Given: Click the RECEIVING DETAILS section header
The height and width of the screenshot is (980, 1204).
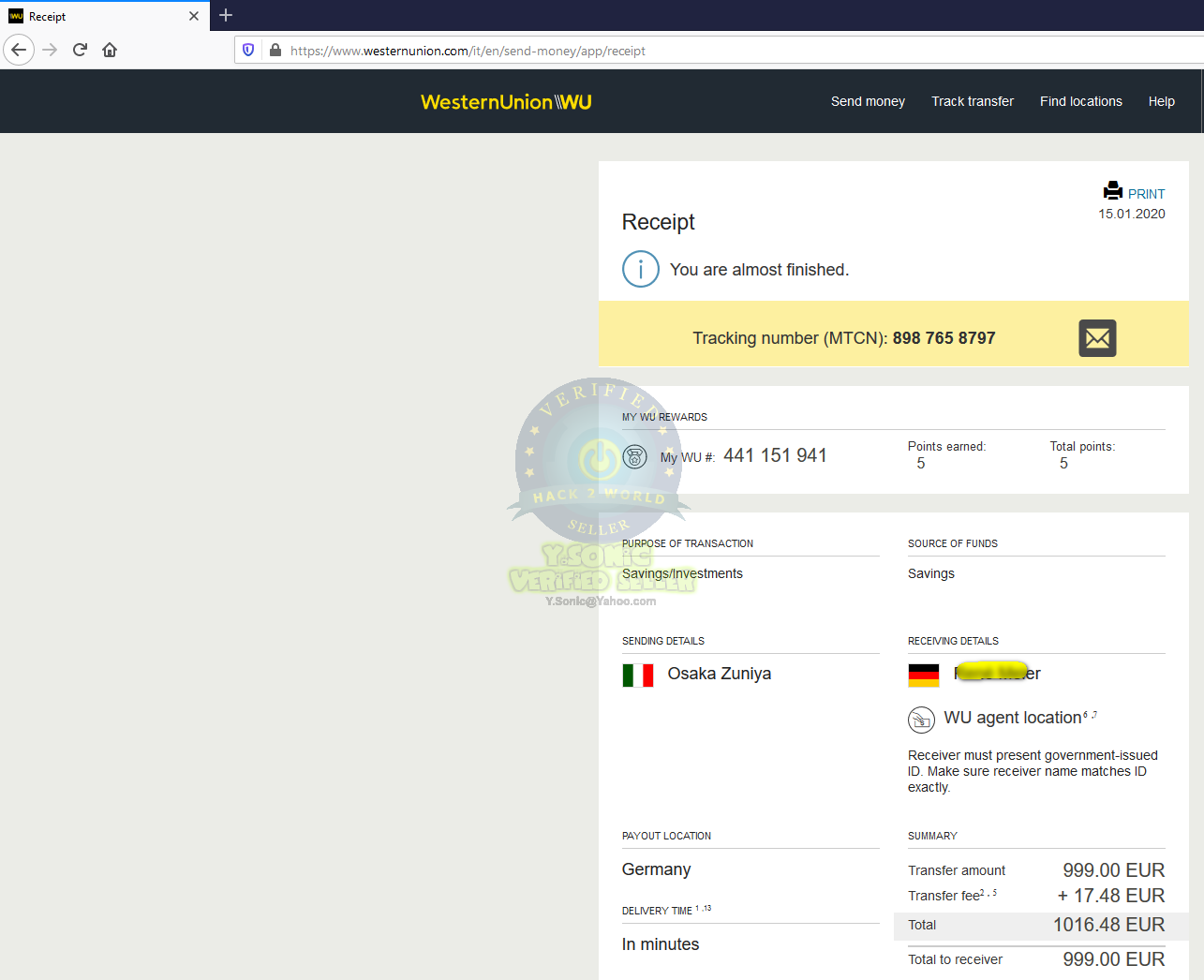Looking at the screenshot, I should (x=953, y=641).
